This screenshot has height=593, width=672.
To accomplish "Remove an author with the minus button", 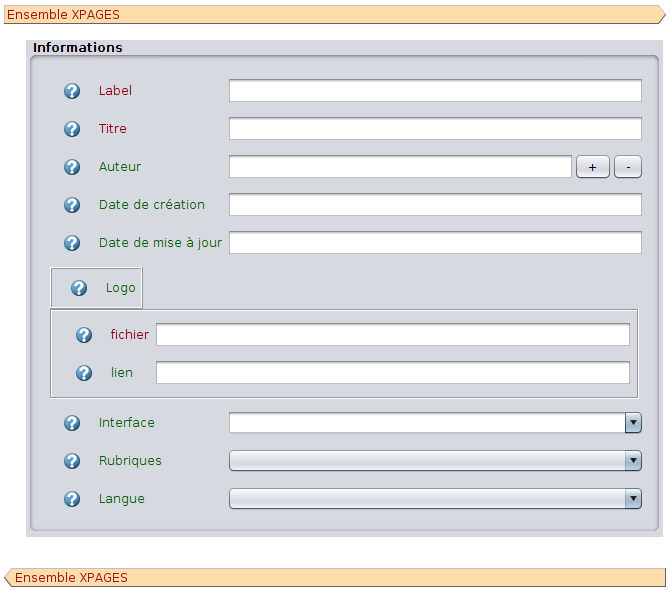I will click(x=628, y=167).
